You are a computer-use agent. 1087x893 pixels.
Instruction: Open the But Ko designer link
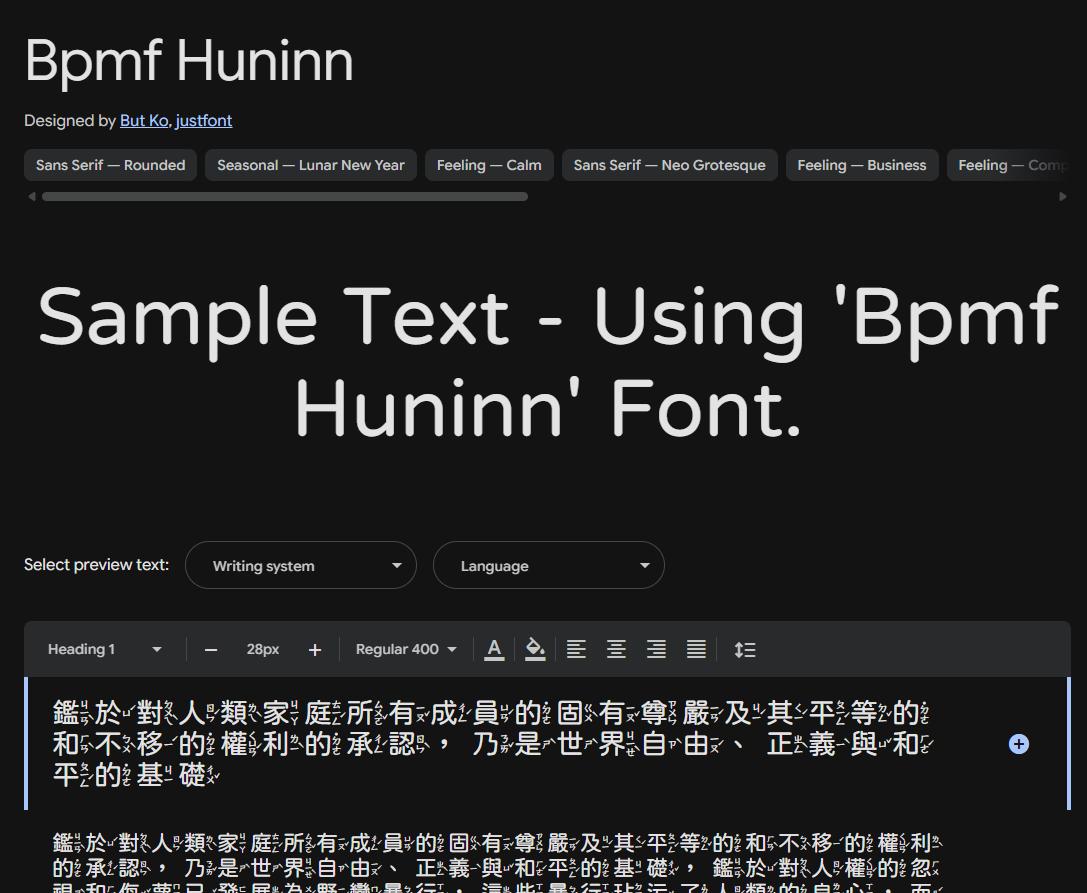pyautogui.click(x=144, y=121)
